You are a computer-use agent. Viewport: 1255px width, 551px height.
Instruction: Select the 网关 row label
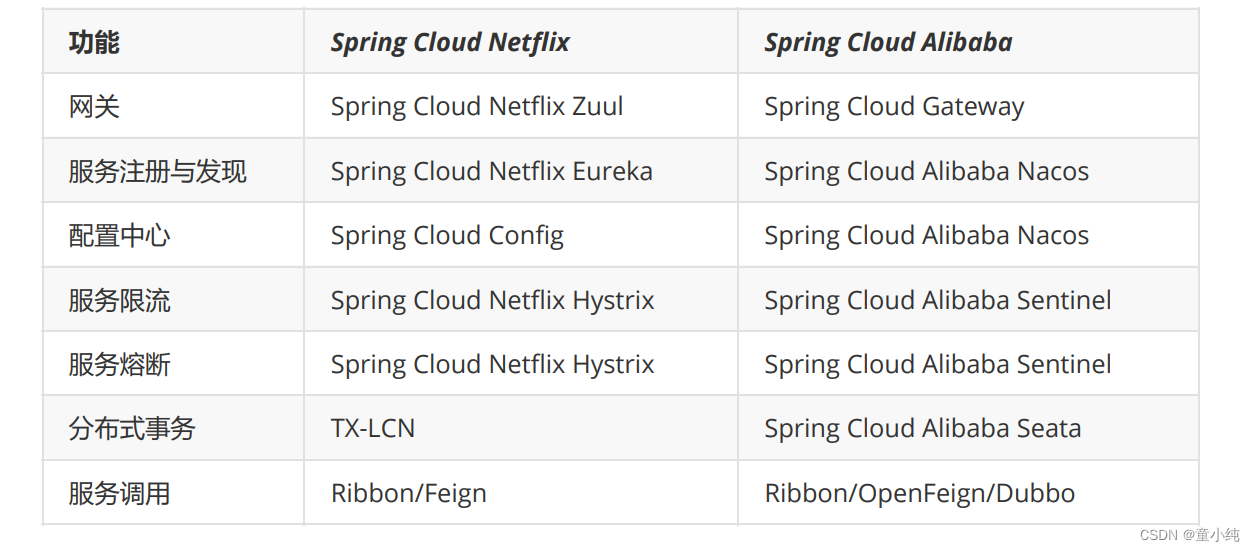(94, 107)
